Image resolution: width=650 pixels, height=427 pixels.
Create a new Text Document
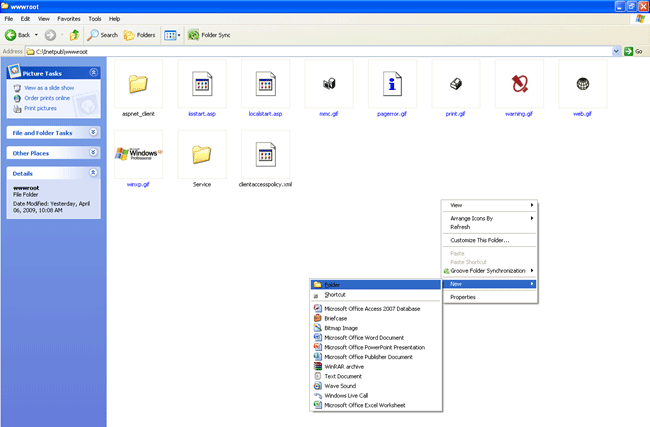coord(376,376)
